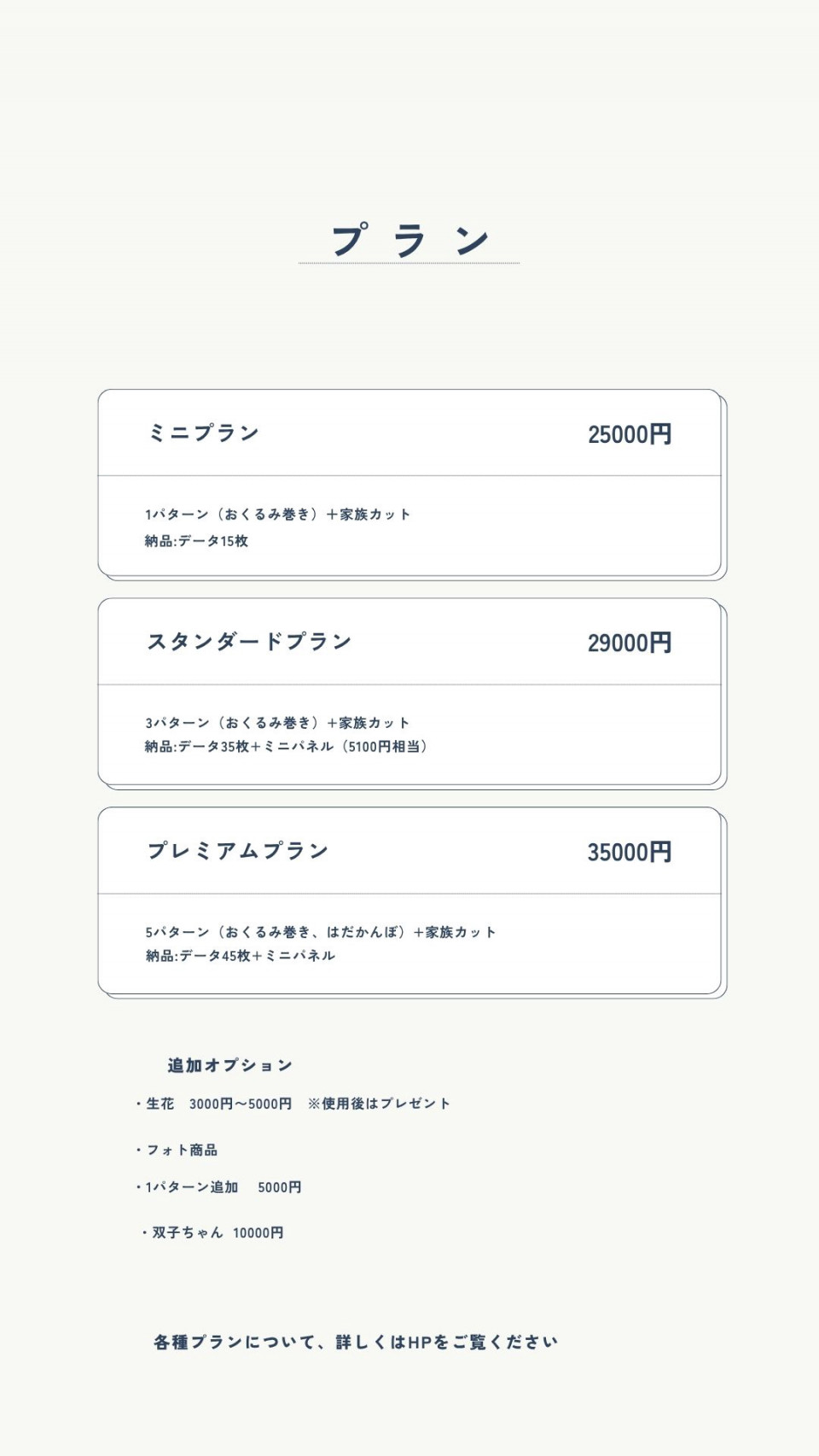Screen dimensions: 819x1456
Task: Select the データ45枚＋ミニパネル delivery line
Action: coord(240,956)
